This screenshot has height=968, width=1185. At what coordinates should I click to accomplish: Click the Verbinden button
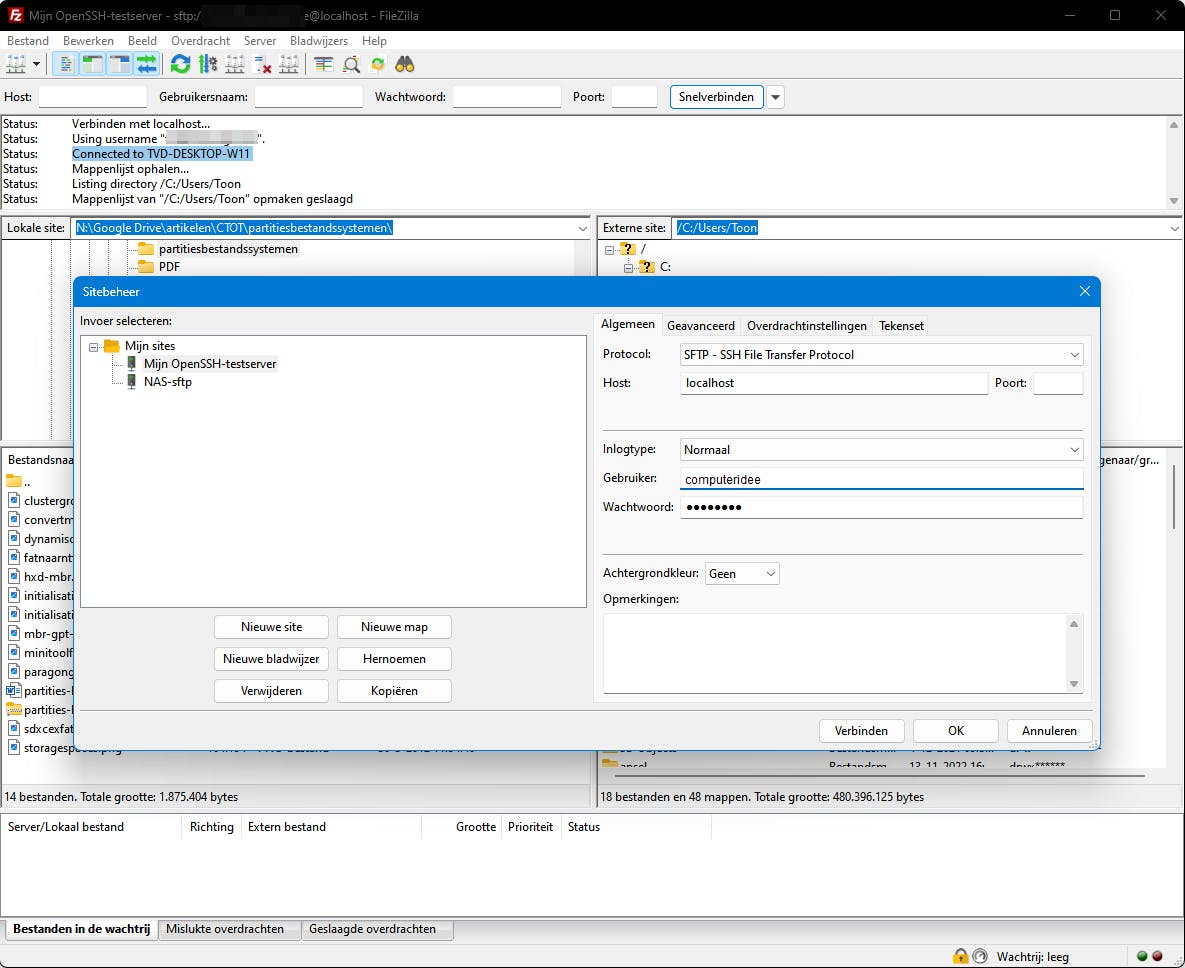point(861,731)
